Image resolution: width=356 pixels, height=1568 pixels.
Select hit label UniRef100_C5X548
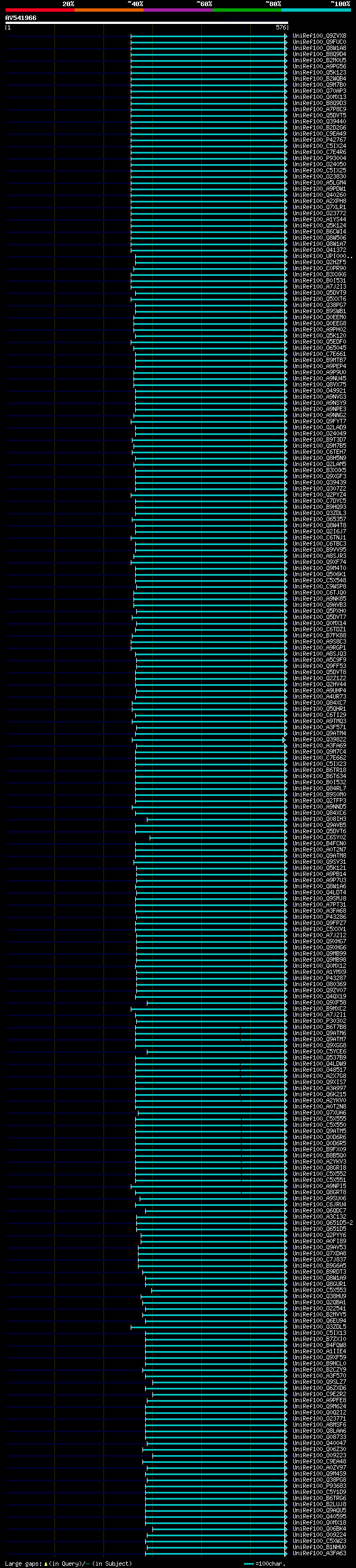(319, 580)
